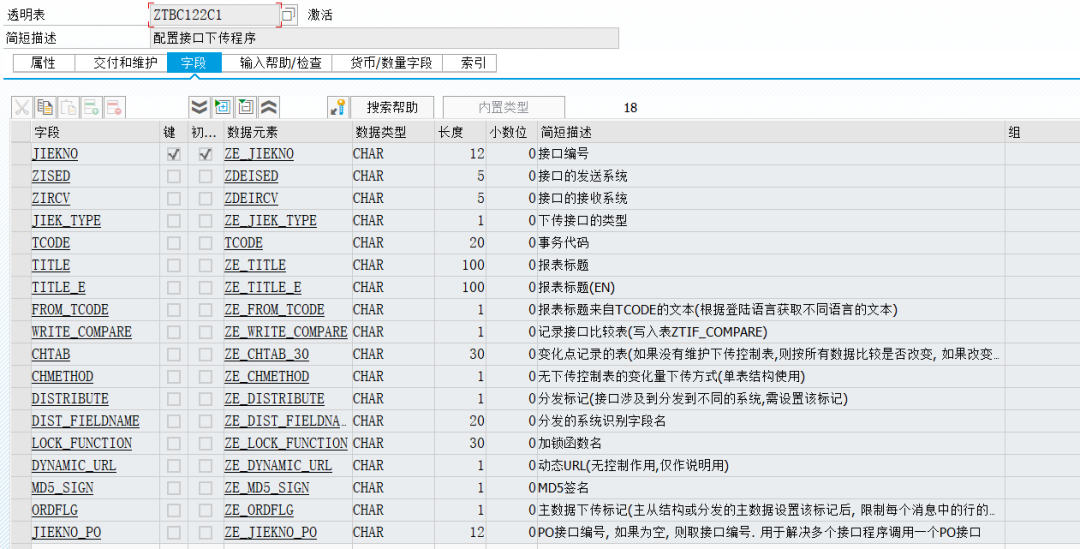Tick initial checkbox in DISTRIBUTE row
The height and width of the screenshot is (549, 1080).
coord(205,399)
